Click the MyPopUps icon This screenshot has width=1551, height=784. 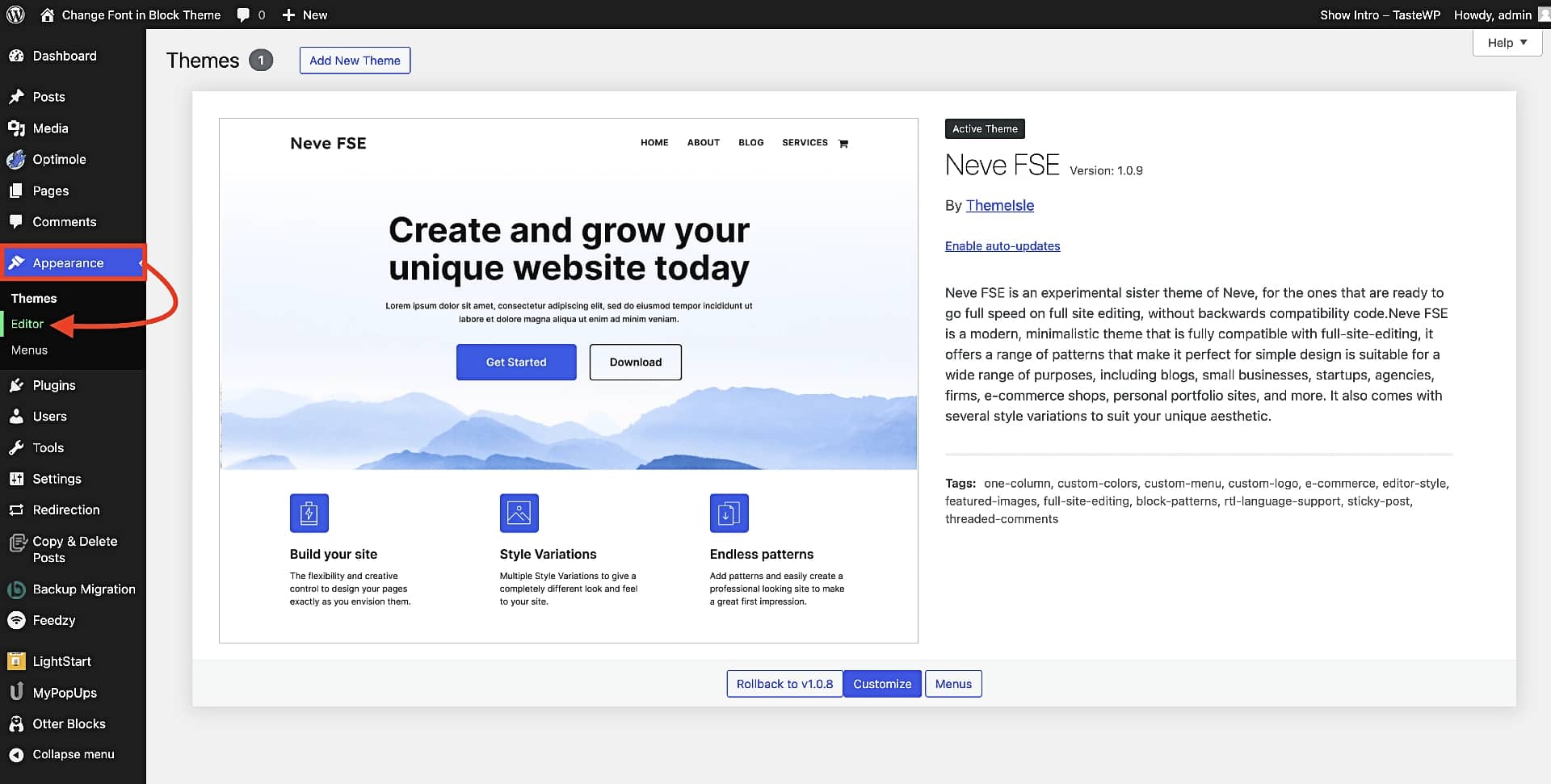[16, 692]
